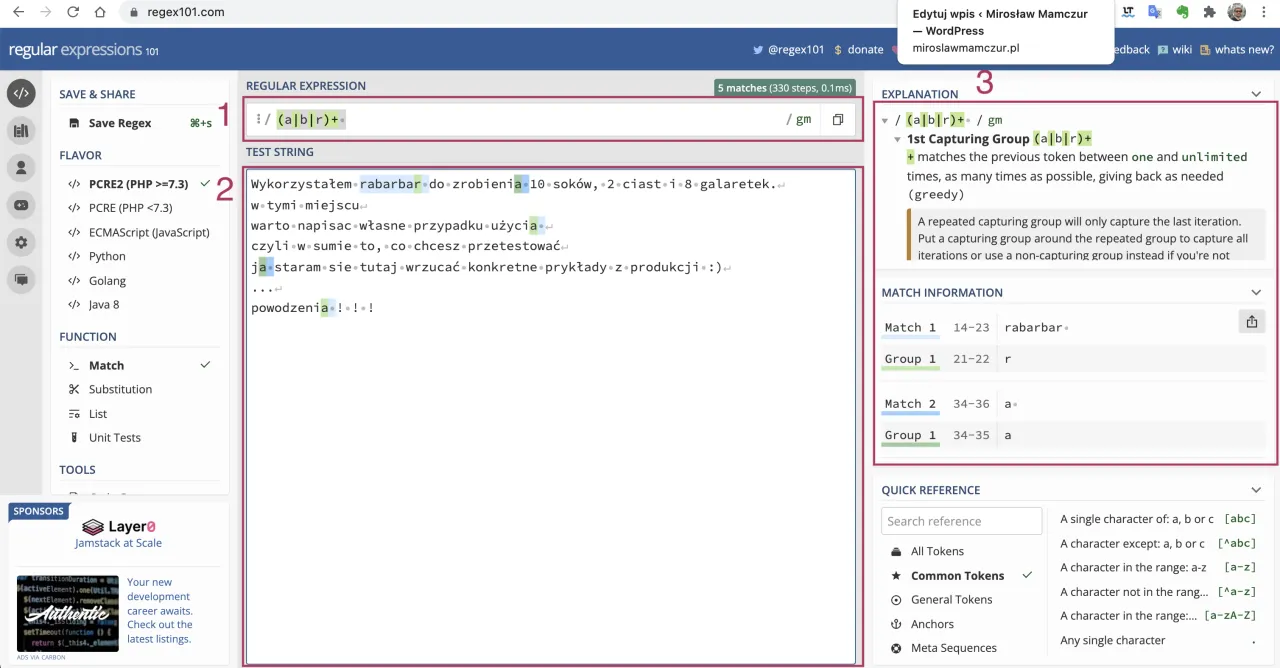The image size is (1280, 668).
Task: Choose the Substitution function
Action: (x=120, y=390)
